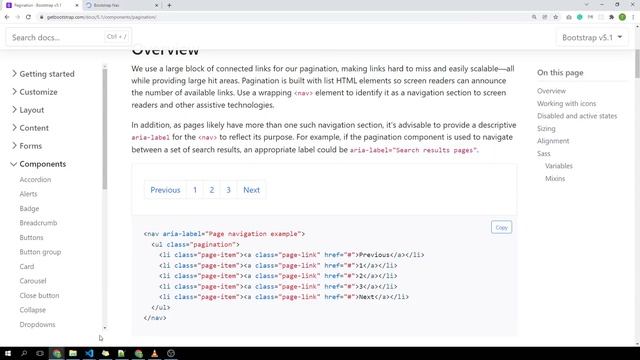Close the second Bootstrap tab

[156, 5]
